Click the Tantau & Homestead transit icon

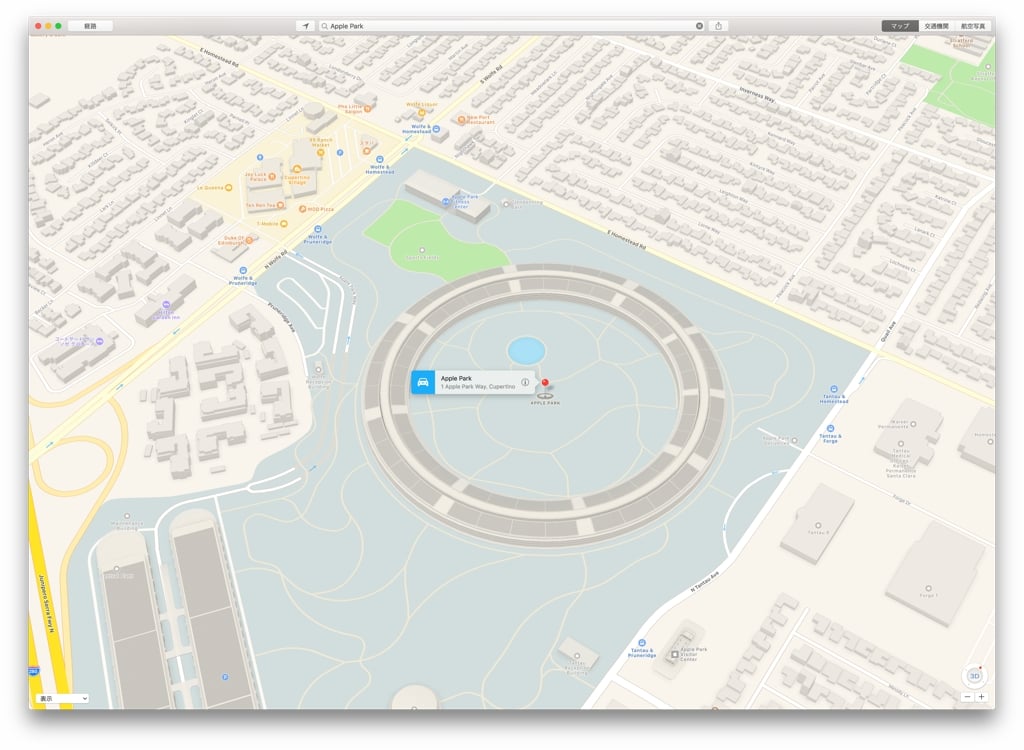point(834,390)
